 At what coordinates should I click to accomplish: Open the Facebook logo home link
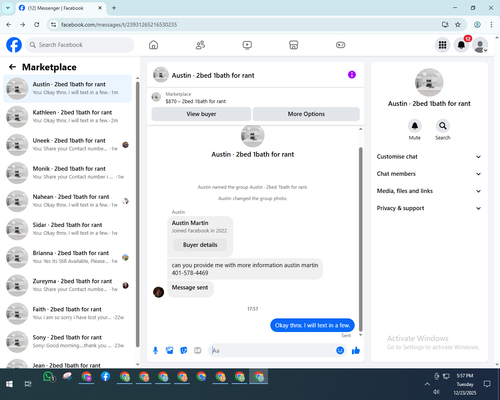(x=14, y=45)
